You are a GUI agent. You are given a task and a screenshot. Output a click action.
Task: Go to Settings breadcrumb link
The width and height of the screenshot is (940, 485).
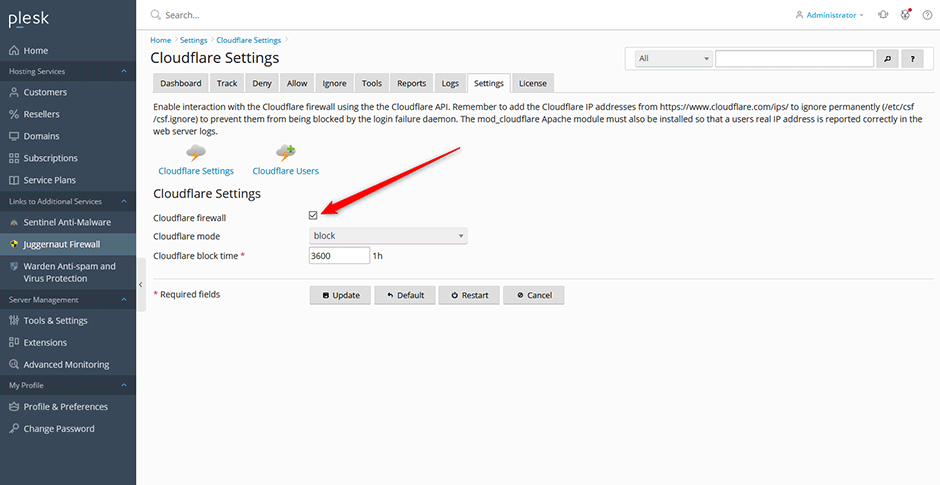[x=194, y=40]
